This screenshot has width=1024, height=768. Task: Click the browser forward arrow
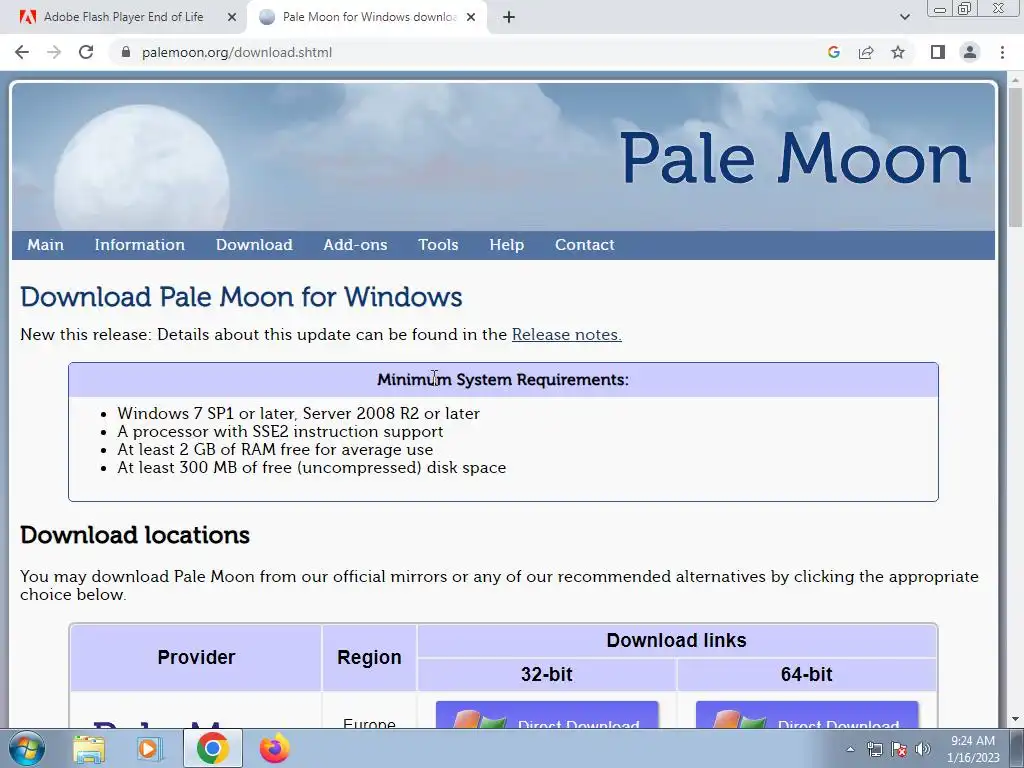tap(54, 52)
